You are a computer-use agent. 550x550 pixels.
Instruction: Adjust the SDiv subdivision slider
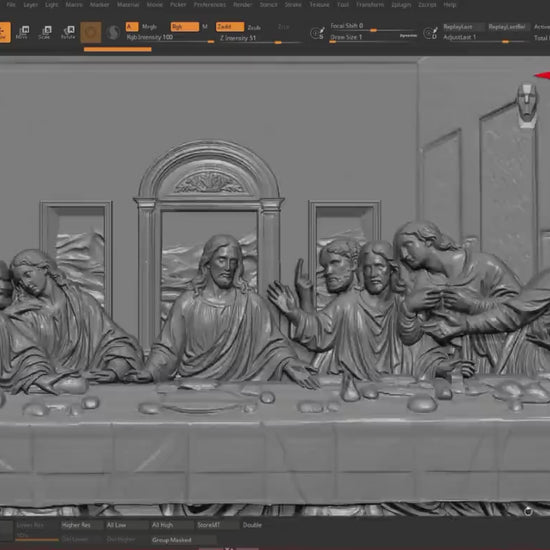pyautogui.click(x=36, y=537)
